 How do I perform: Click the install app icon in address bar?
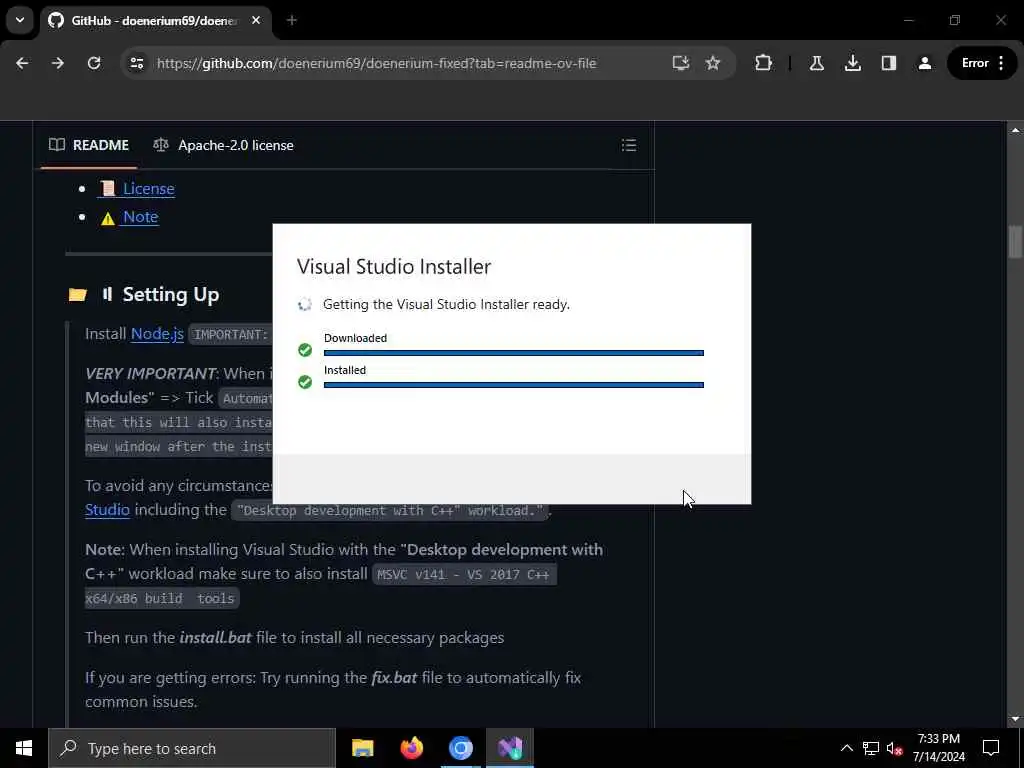680,63
